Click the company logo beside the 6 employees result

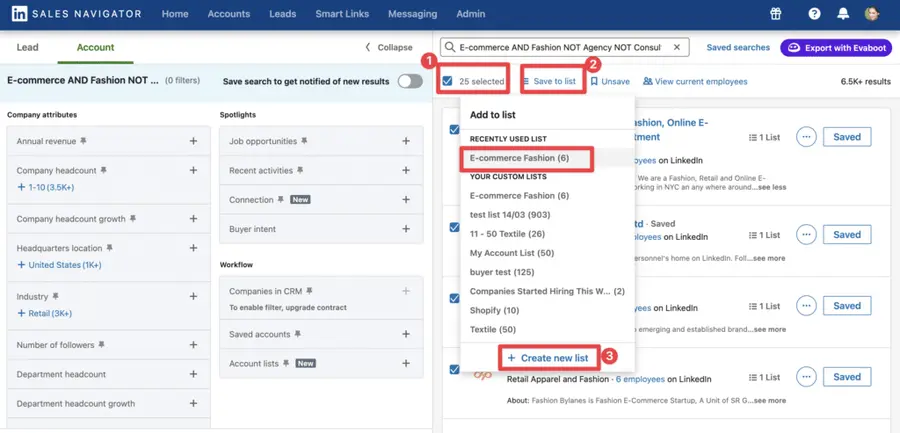pyautogui.click(x=482, y=376)
